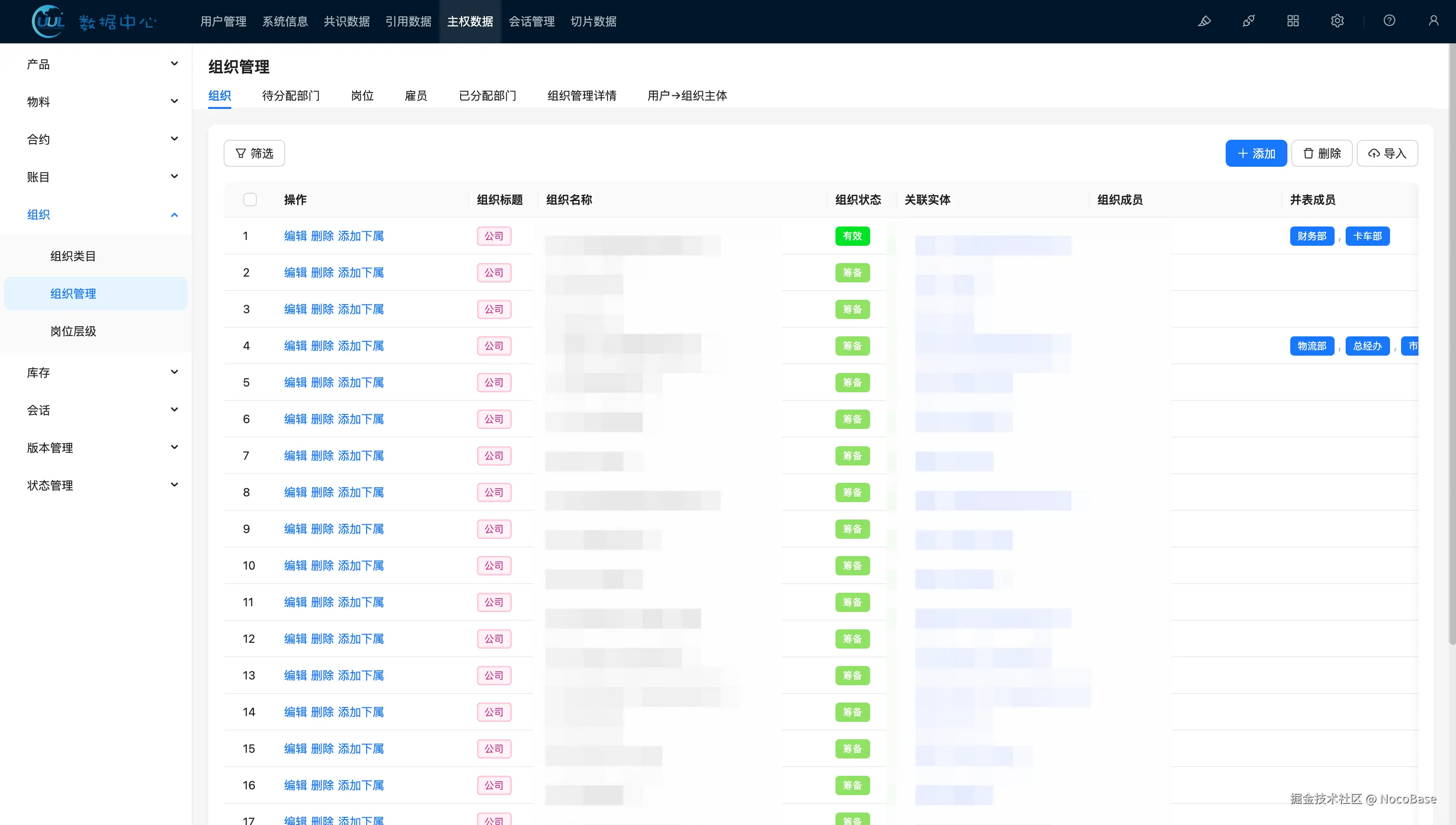1456x825 pixels.
Task: Open 系统信息 in the top navigation
Action: click(x=285, y=22)
